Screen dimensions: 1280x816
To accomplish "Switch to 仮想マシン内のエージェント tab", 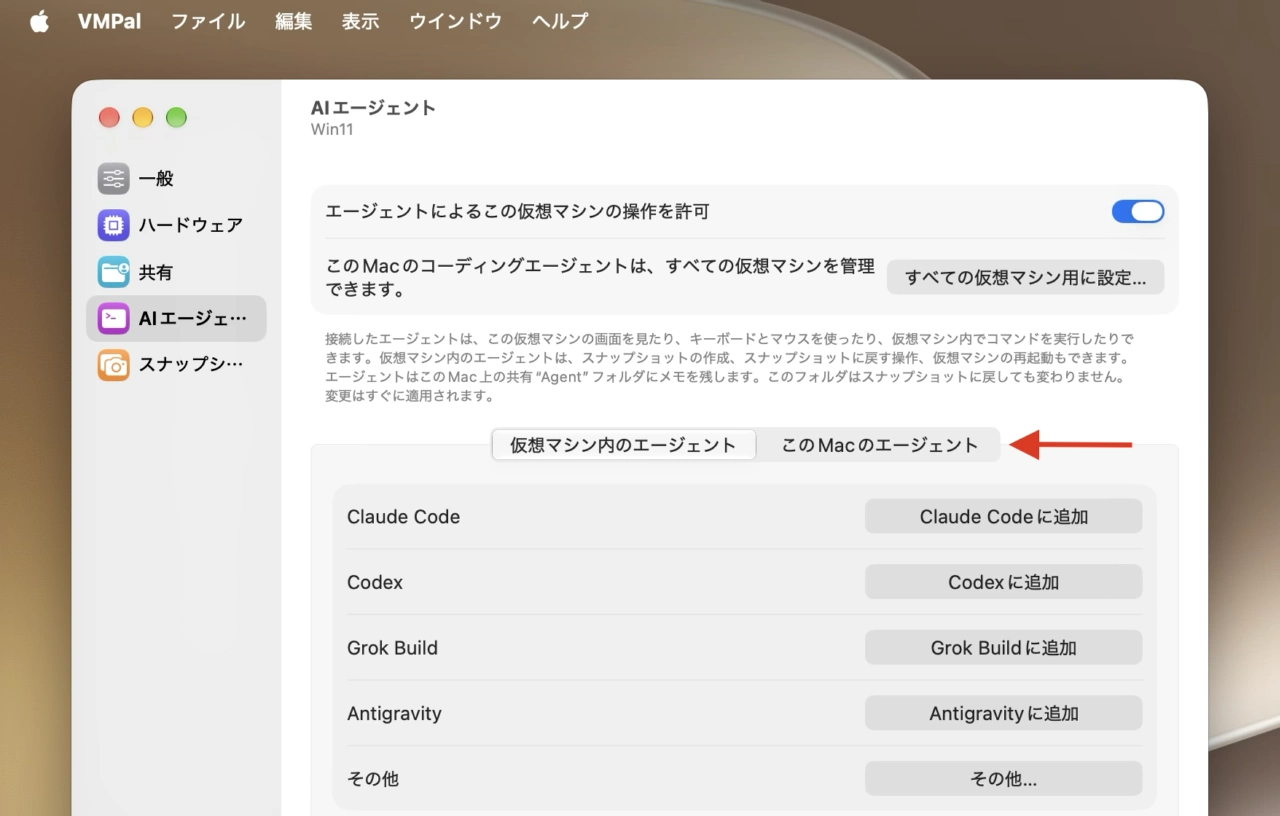I will coord(623,445).
